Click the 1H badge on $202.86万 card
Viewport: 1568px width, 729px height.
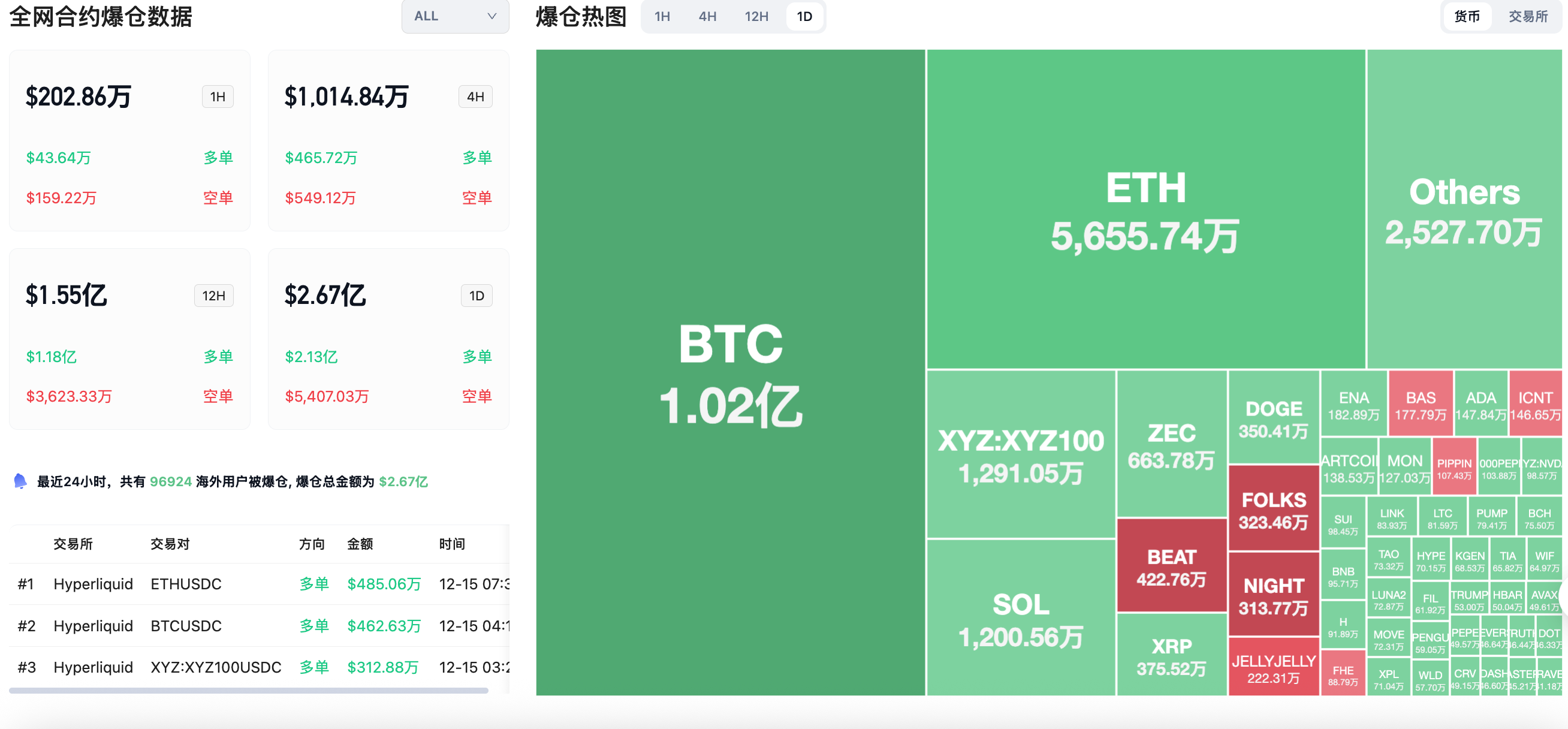coord(218,97)
